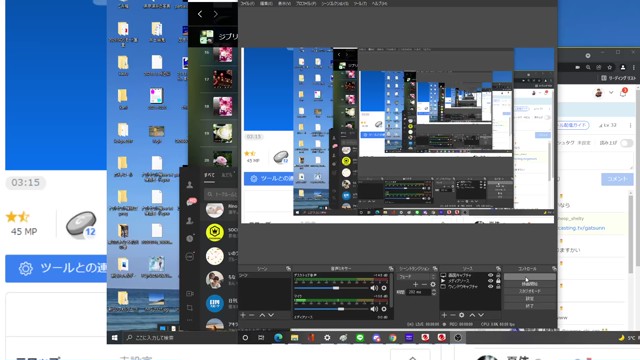Remove selected source in OBS Sources panel

pyautogui.click(x=453, y=315)
